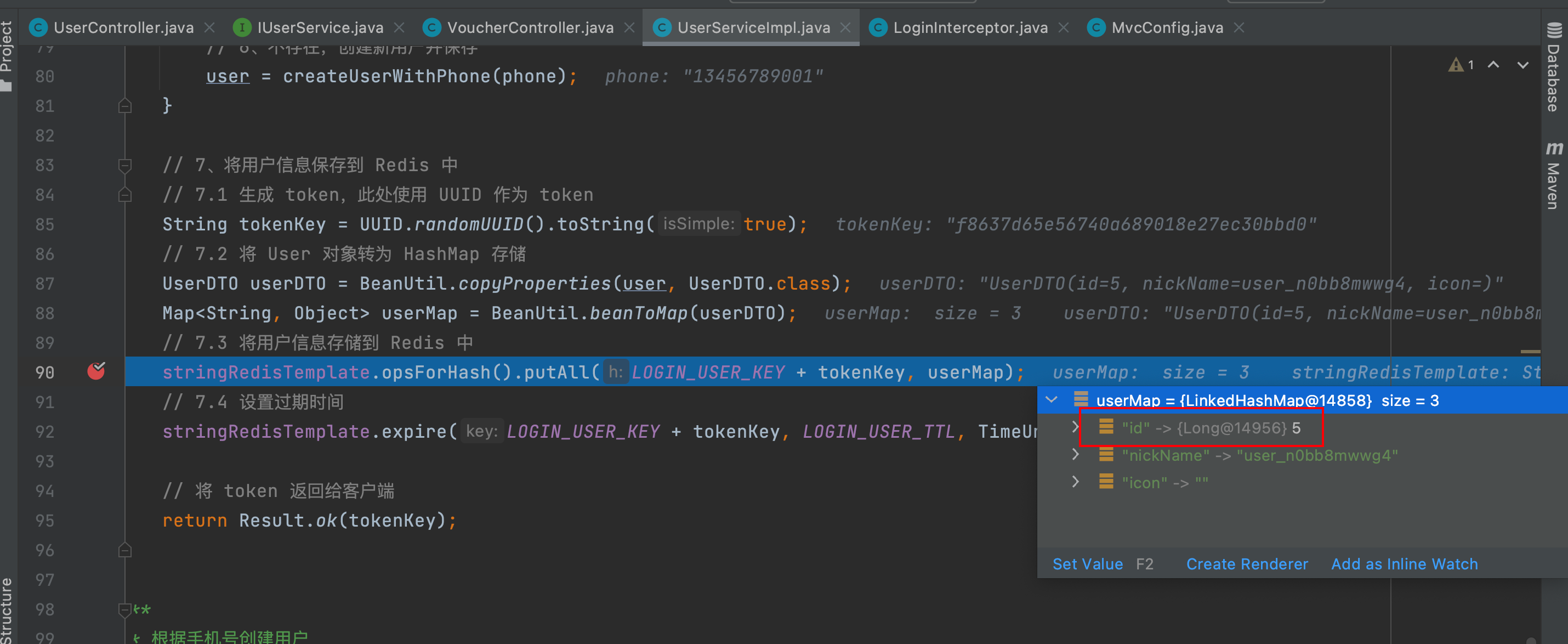Image resolution: width=1568 pixels, height=644 pixels.
Task: Select the "id" Long entry row
Action: (1303, 428)
